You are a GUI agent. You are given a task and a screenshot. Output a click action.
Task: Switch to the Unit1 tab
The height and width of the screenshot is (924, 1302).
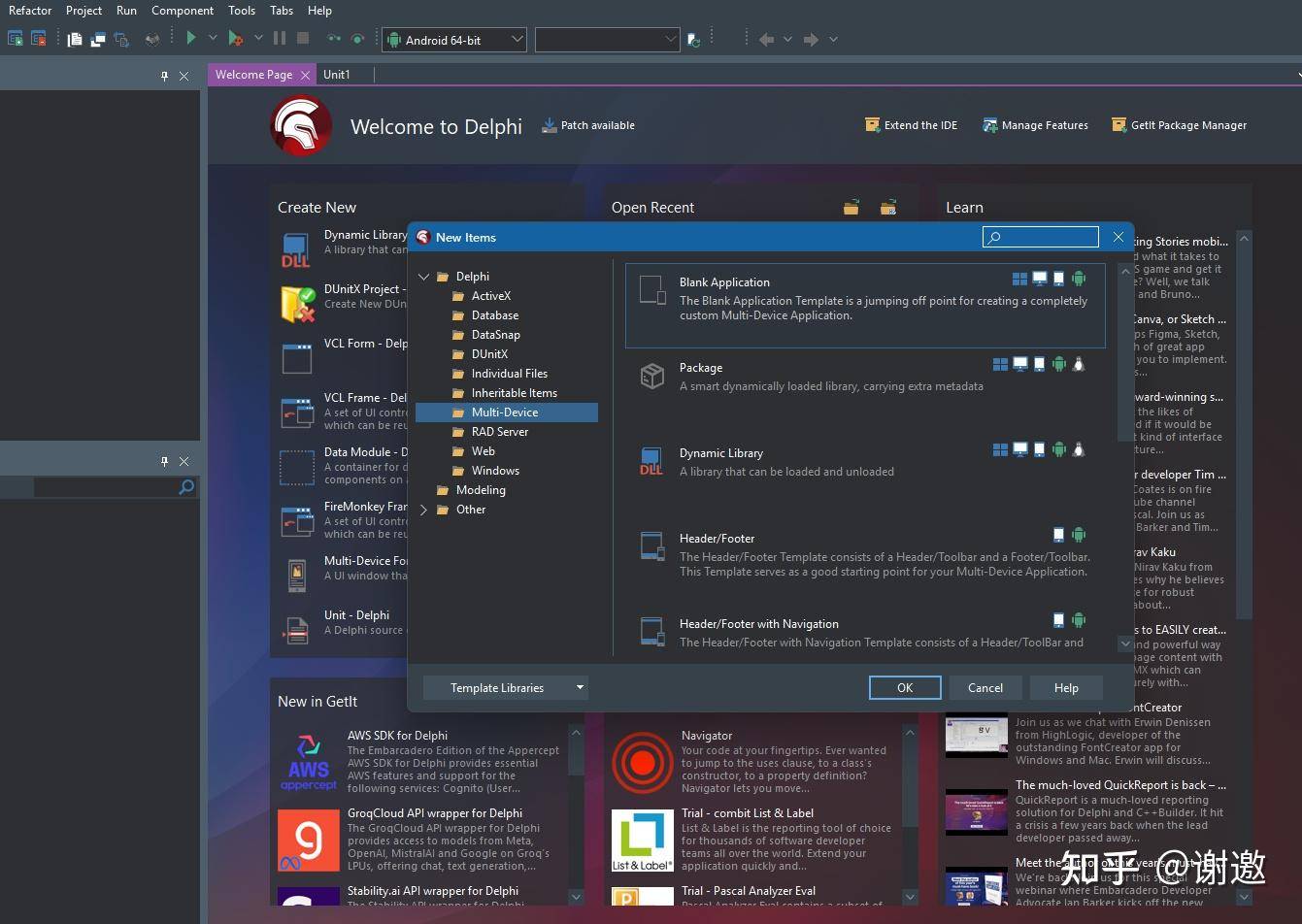337,75
